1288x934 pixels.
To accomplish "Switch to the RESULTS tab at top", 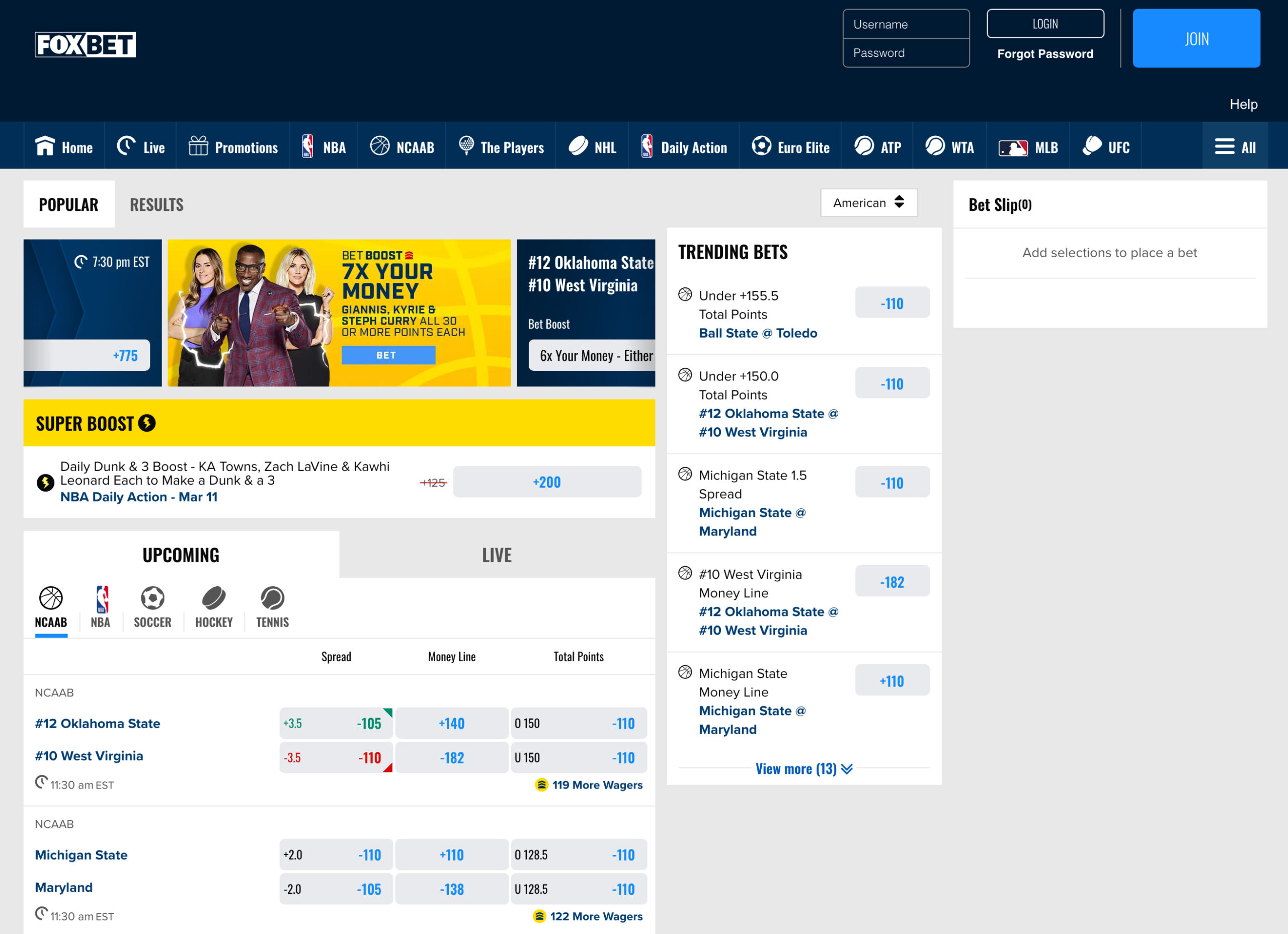I will tap(156, 204).
